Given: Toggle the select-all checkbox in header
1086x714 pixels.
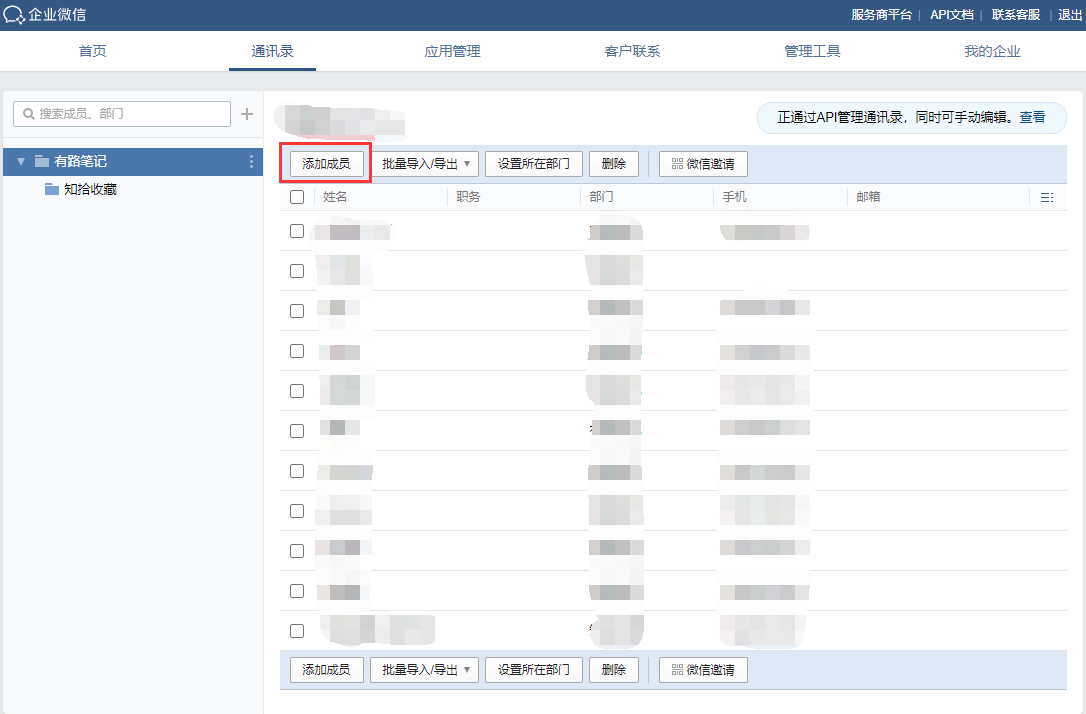Looking at the screenshot, I should point(297,197).
